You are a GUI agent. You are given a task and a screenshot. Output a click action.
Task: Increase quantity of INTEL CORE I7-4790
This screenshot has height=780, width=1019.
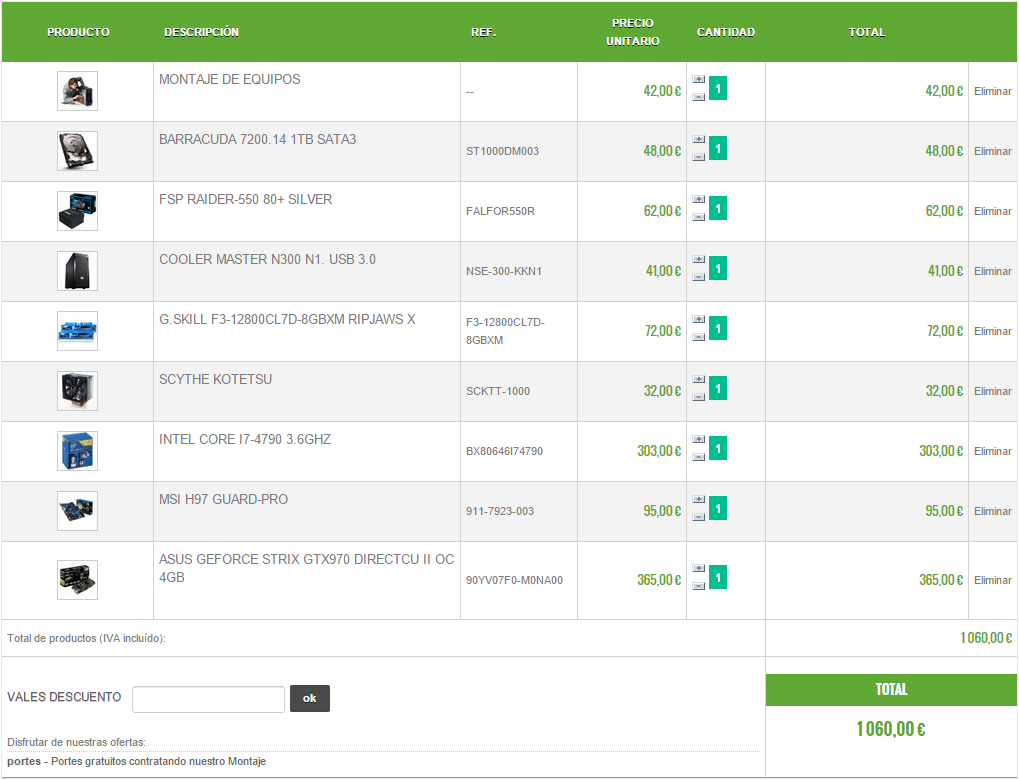pyautogui.click(x=699, y=439)
